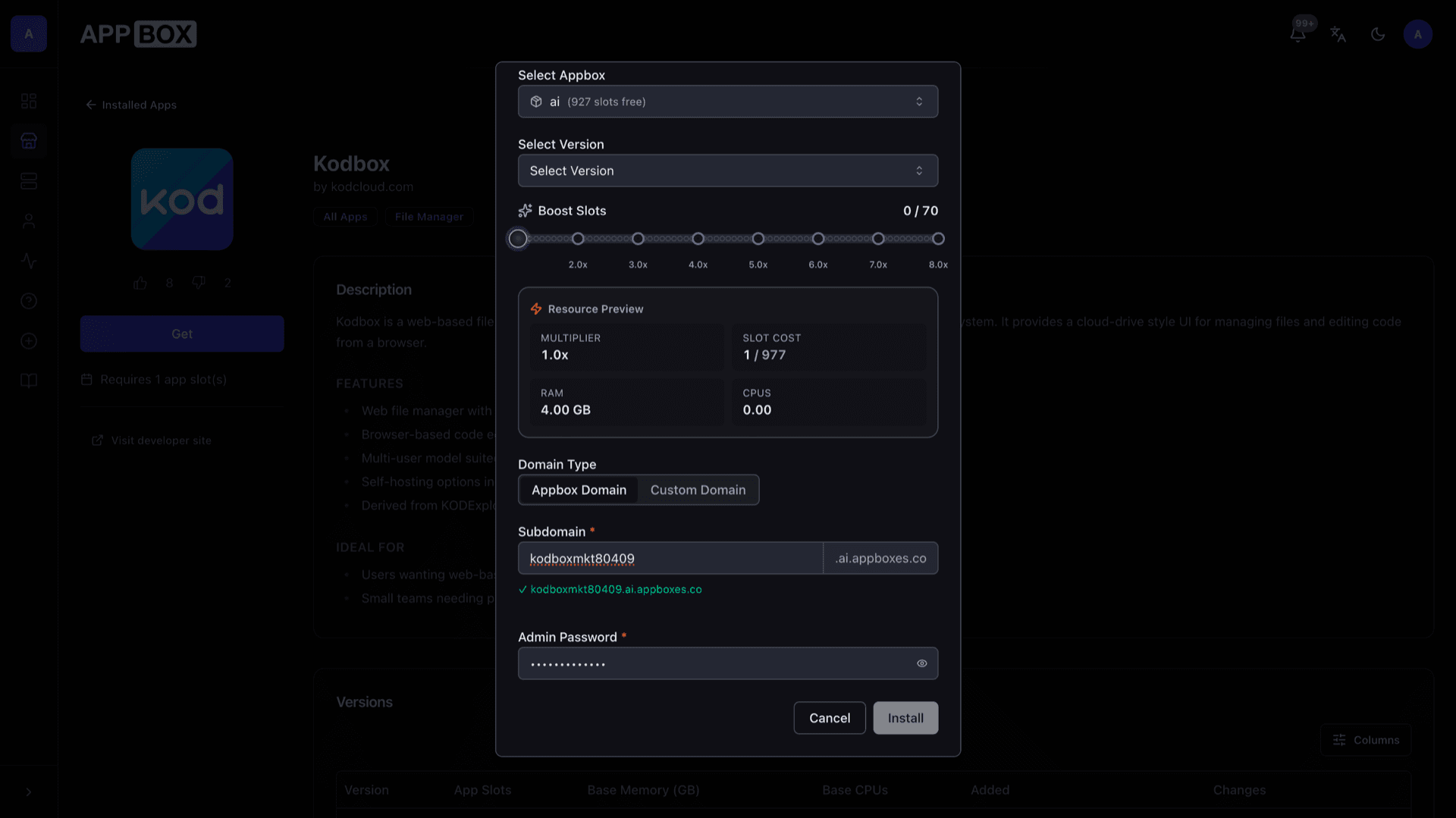Select the Custom Domain tab

click(x=698, y=490)
